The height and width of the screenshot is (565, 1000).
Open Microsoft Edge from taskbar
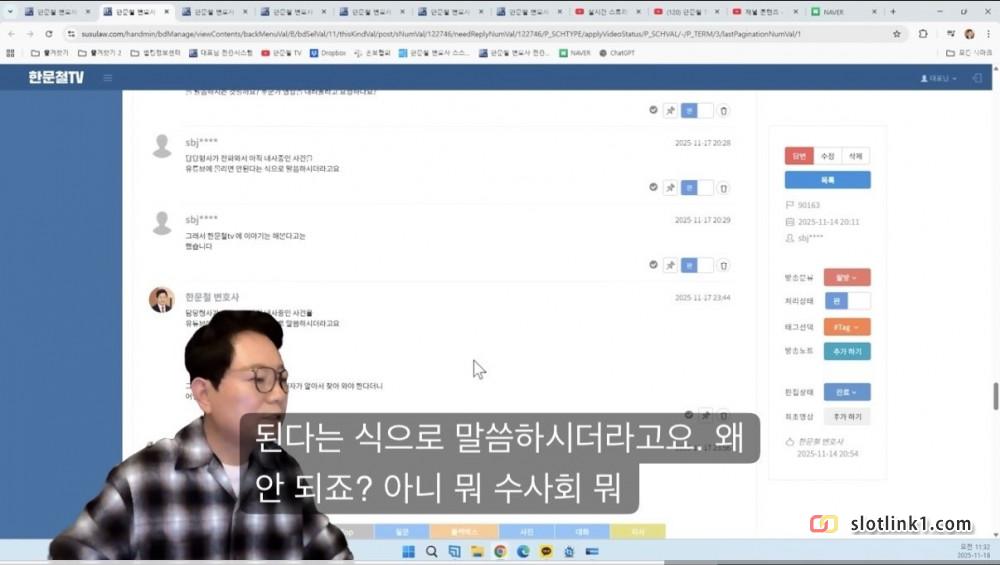523,551
